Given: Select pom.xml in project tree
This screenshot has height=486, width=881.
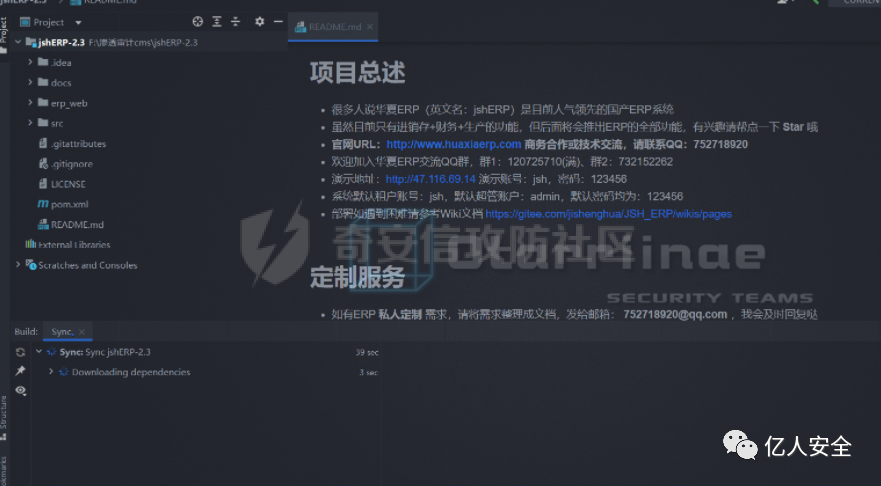Looking at the screenshot, I should [x=69, y=205].
